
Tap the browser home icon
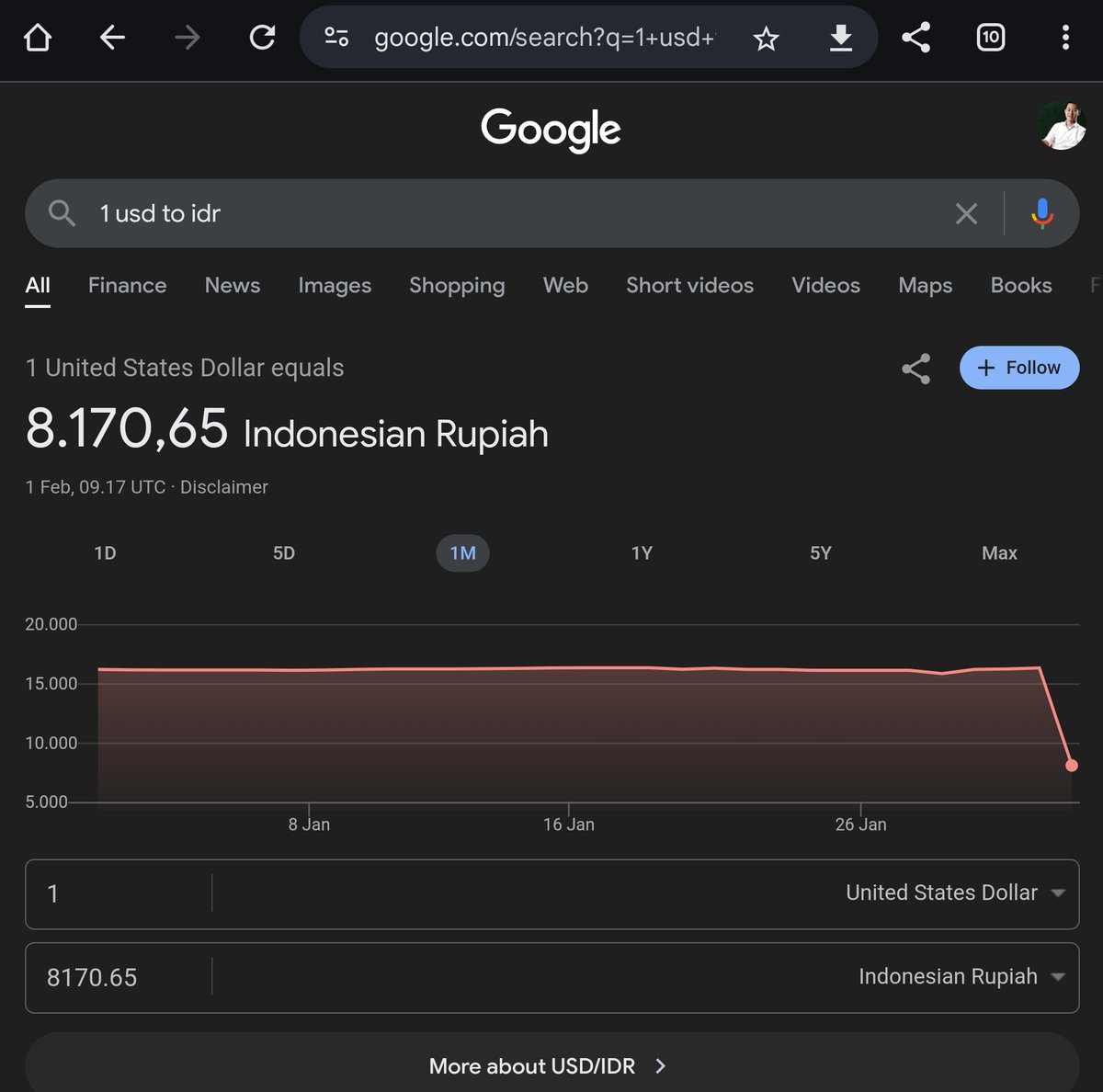click(38, 38)
